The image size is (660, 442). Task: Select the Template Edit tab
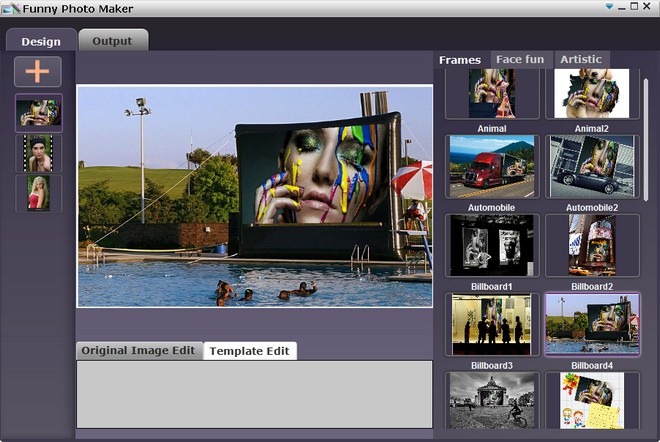[249, 351]
